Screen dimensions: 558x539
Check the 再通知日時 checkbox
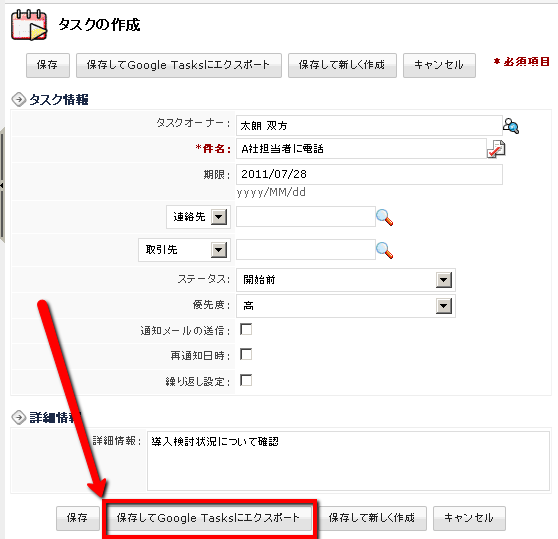coord(246,354)
